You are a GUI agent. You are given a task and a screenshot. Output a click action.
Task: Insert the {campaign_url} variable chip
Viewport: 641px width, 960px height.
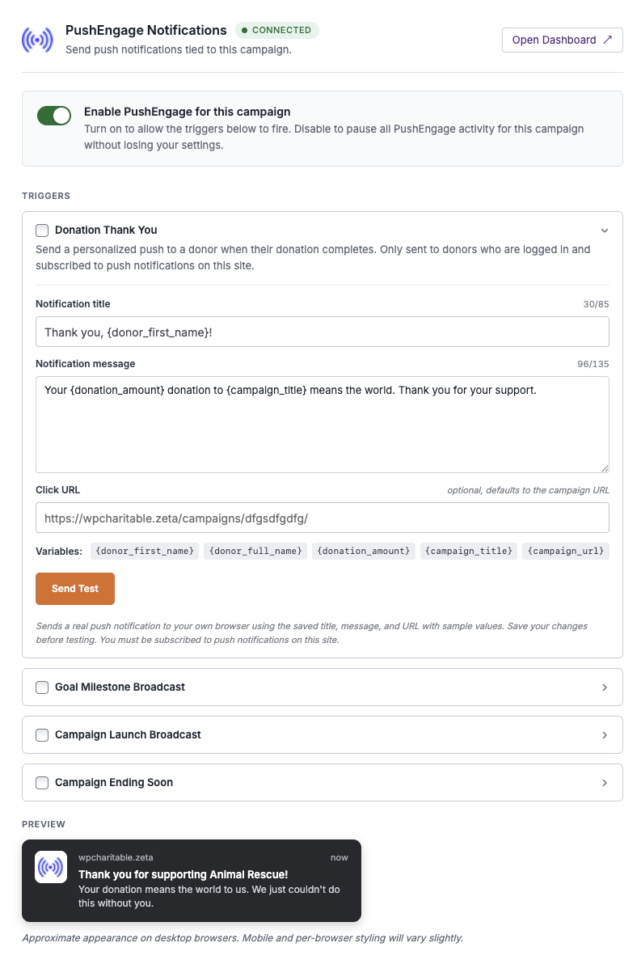pos(566,551)
